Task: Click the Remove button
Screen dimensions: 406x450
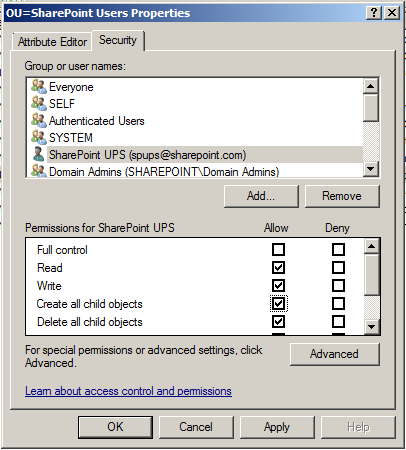Action: click(342, 196)
